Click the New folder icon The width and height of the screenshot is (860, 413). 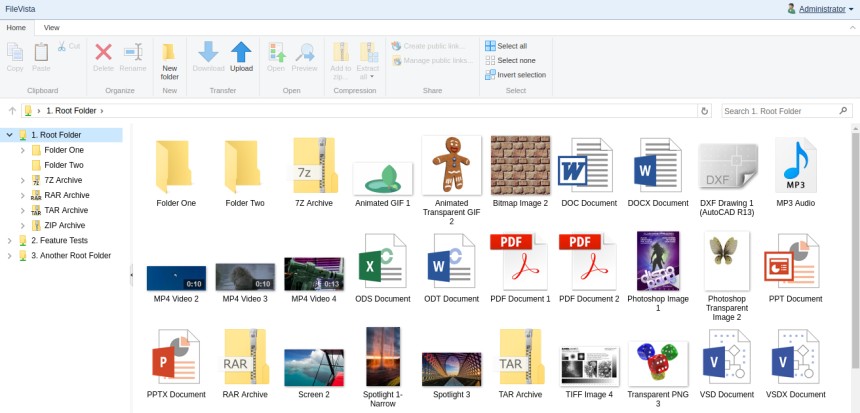(169, 58)
